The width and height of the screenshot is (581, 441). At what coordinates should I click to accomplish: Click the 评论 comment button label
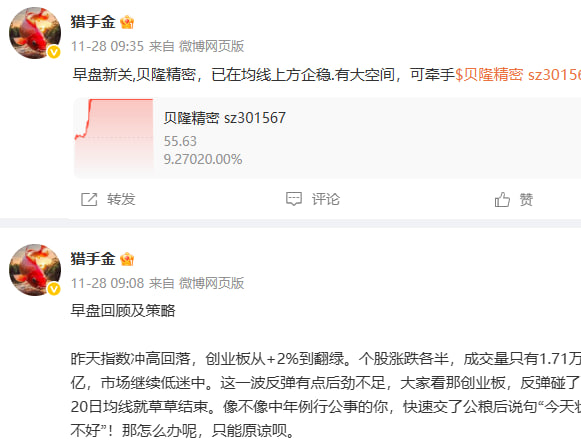click(326, 199)
